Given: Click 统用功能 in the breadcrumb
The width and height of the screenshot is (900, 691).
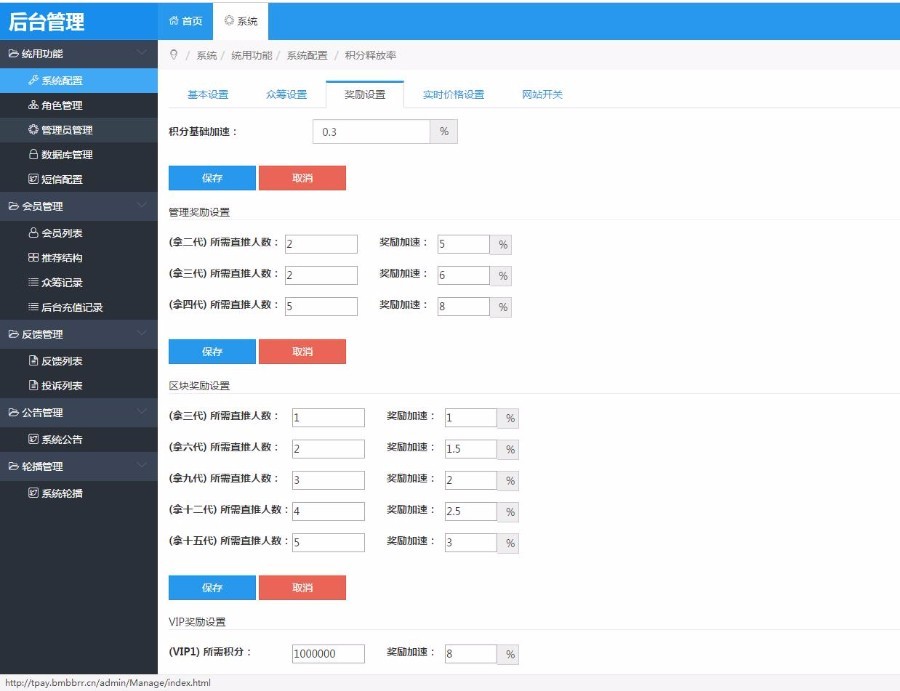Looking at the screenshot, I should [x=251, y=55].
